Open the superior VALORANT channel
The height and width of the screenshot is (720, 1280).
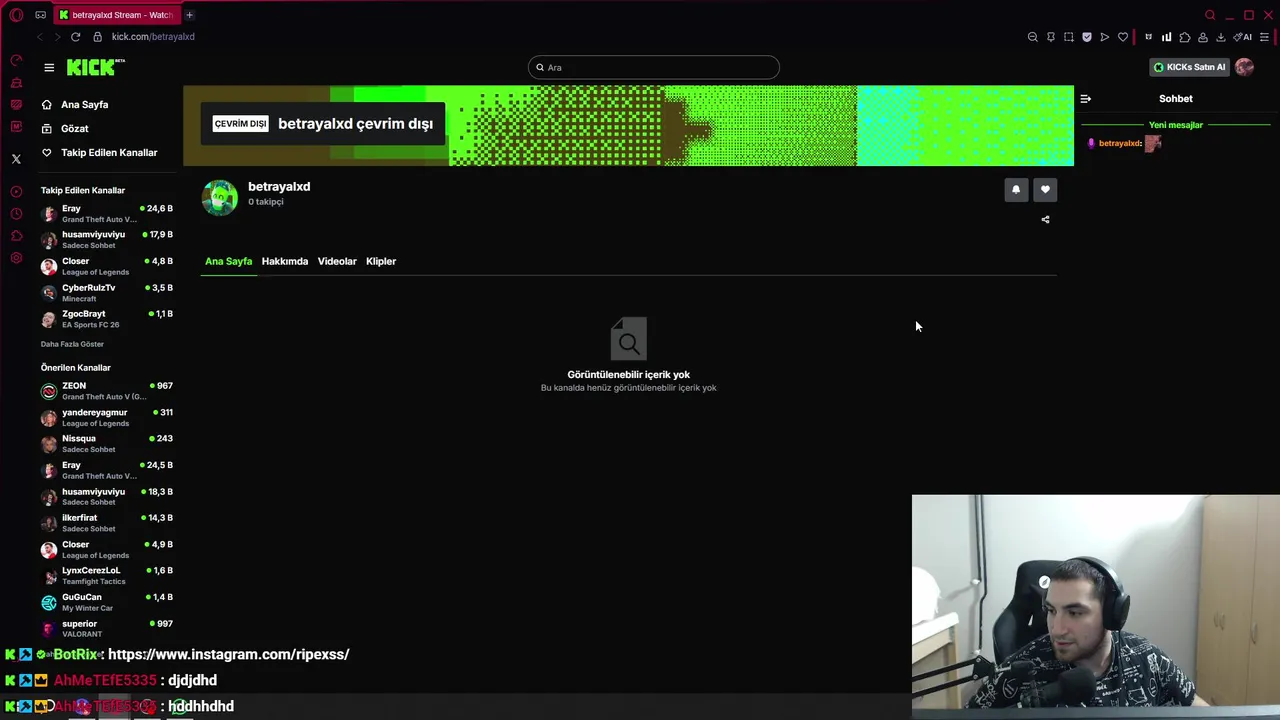tap(107, 628)
